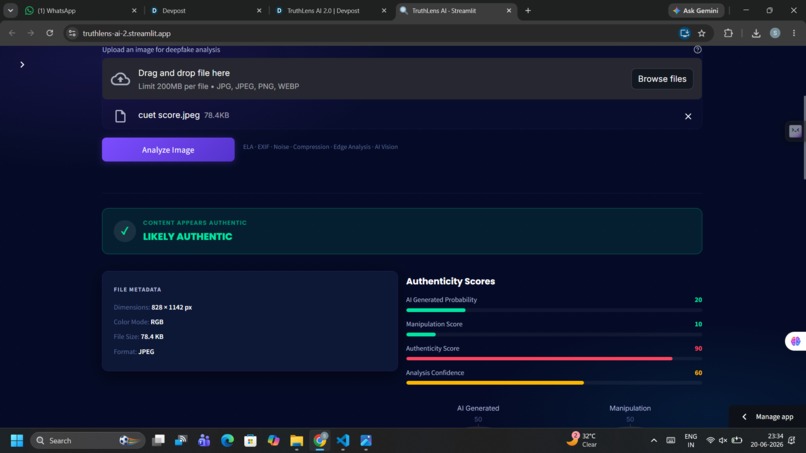Go back to previous page
806x453 pixels.
12,33
